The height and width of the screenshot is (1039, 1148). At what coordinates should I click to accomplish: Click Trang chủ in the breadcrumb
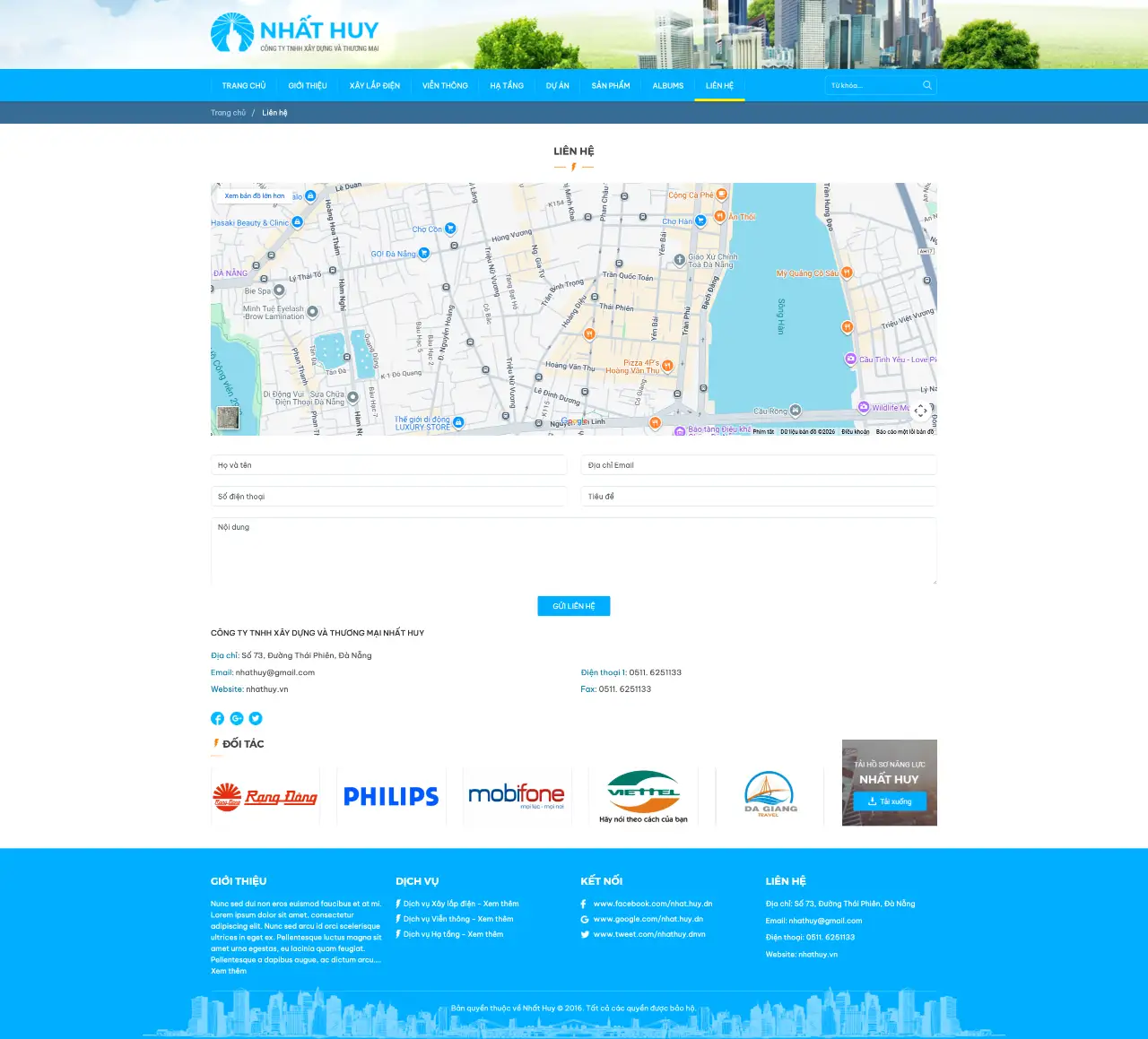228,113
